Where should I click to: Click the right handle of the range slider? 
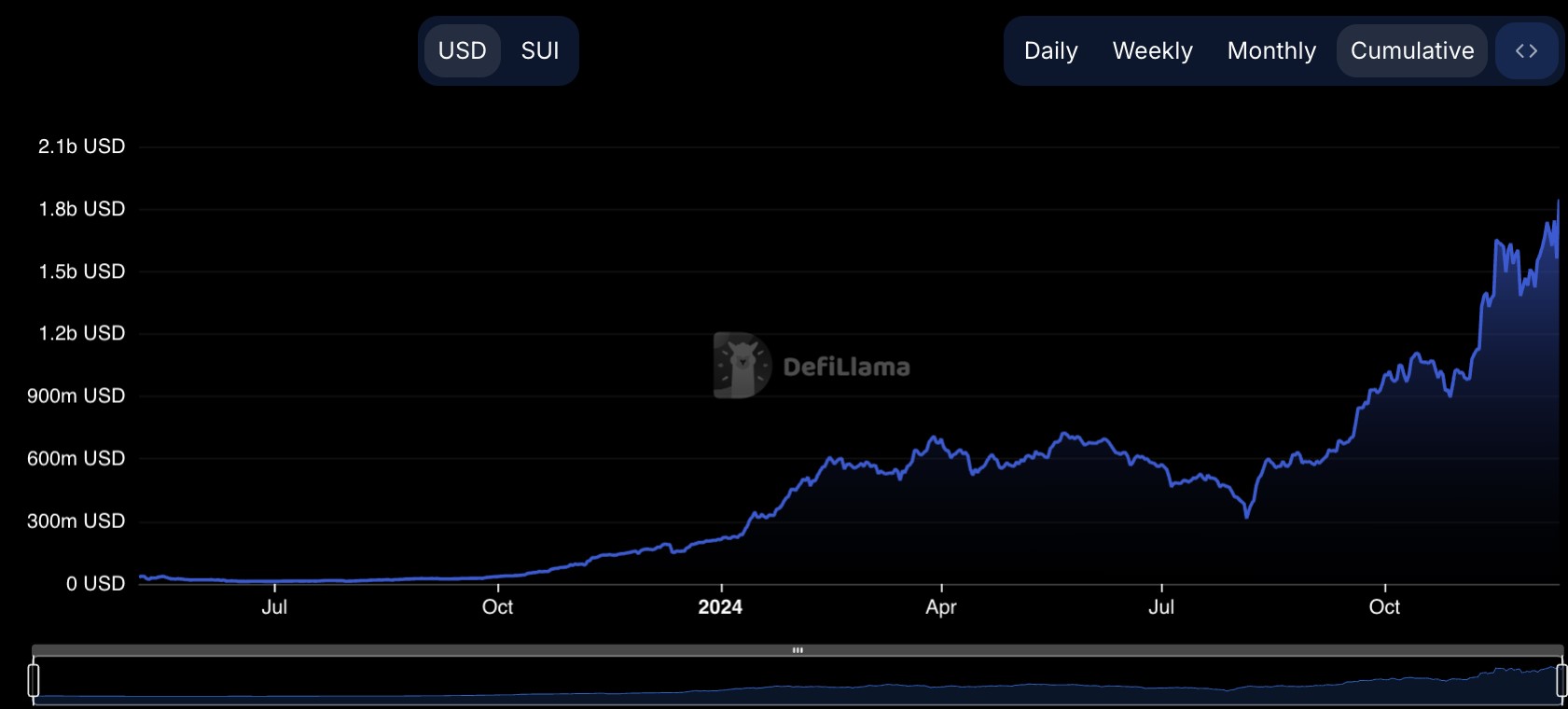pyautogui.click(x=1561, y=680)
